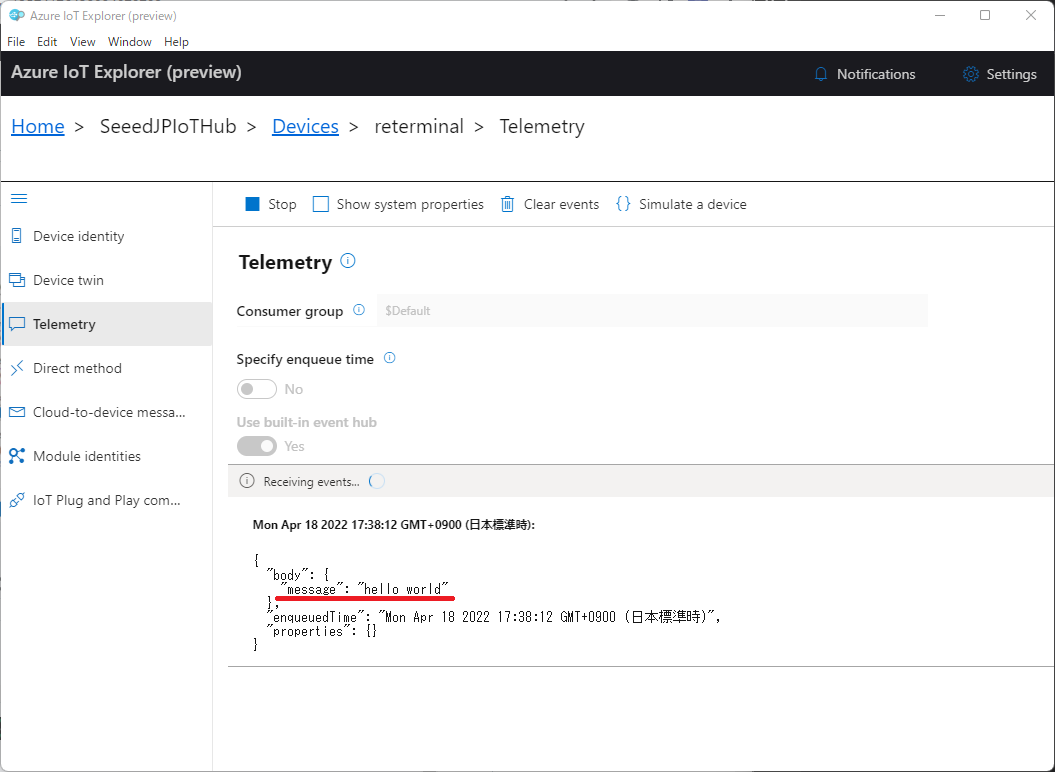
Task: Toggle the Specify enqueue time switch
Action: click(x=256, y=389)
